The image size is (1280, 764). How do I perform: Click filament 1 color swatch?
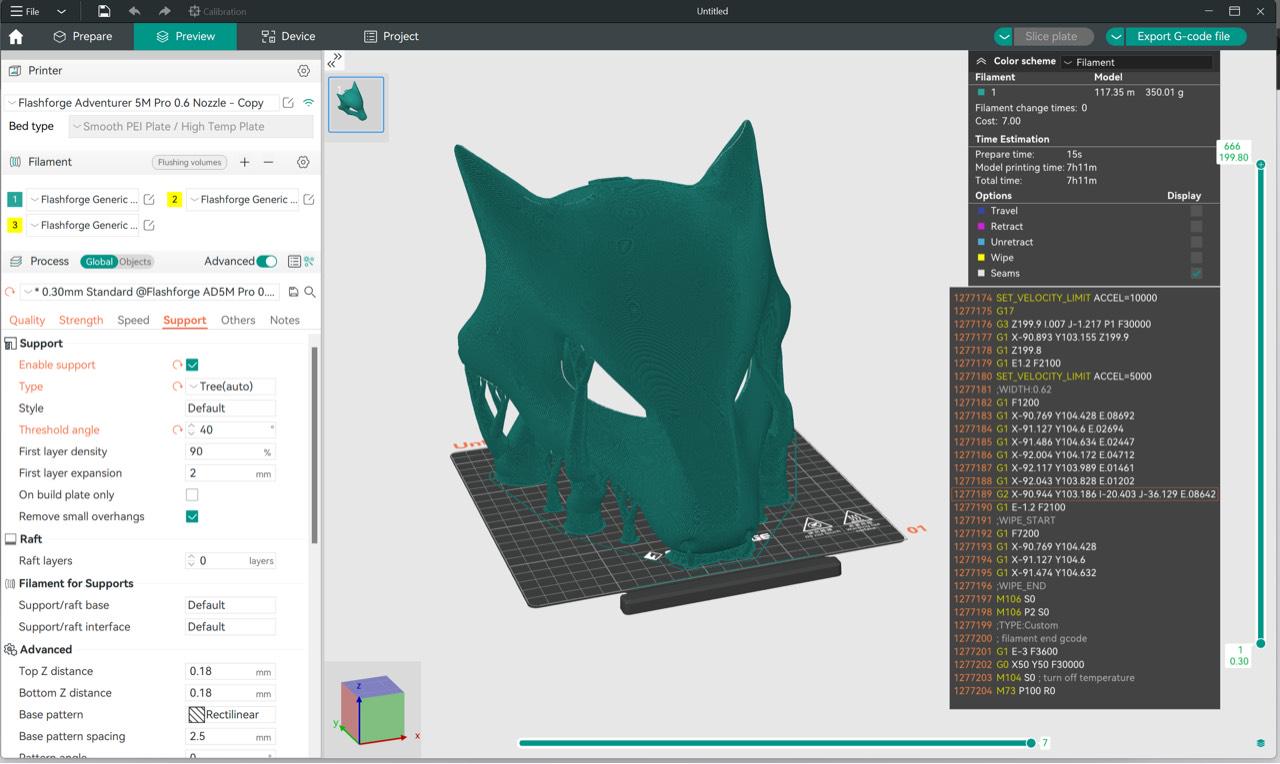pos(15,199)
